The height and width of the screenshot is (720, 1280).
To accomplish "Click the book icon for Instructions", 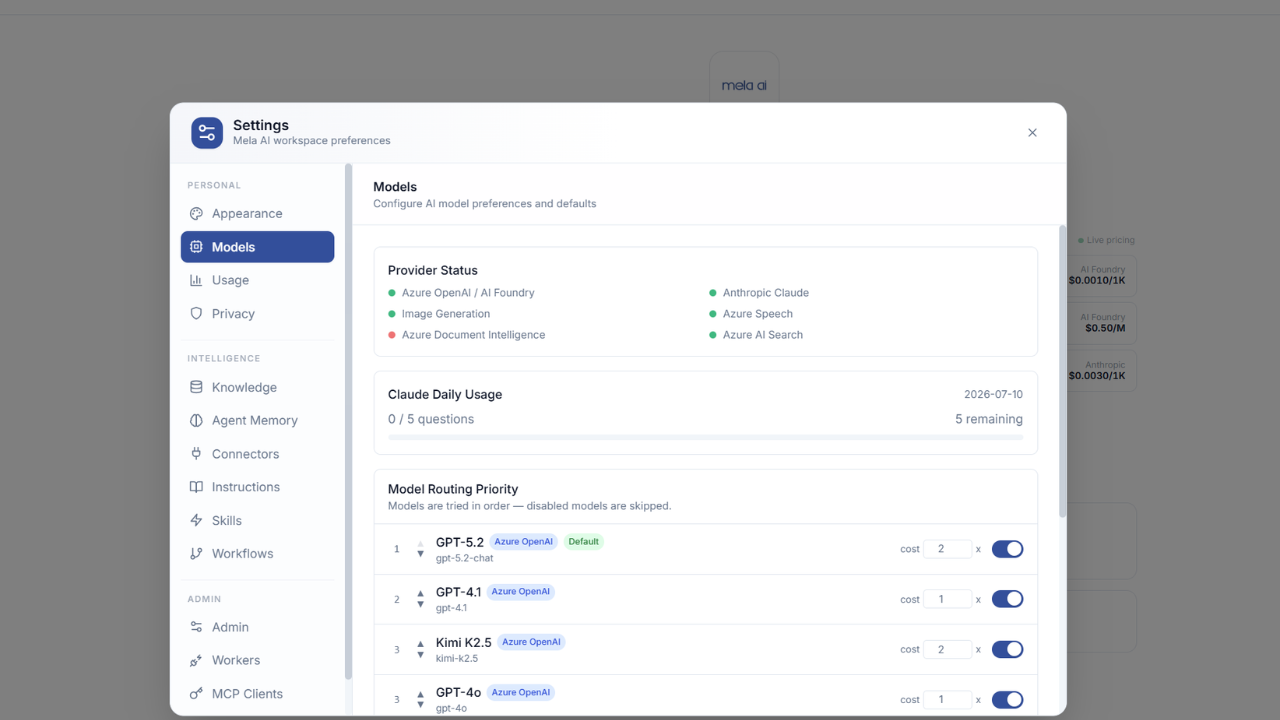I will 196,487.
